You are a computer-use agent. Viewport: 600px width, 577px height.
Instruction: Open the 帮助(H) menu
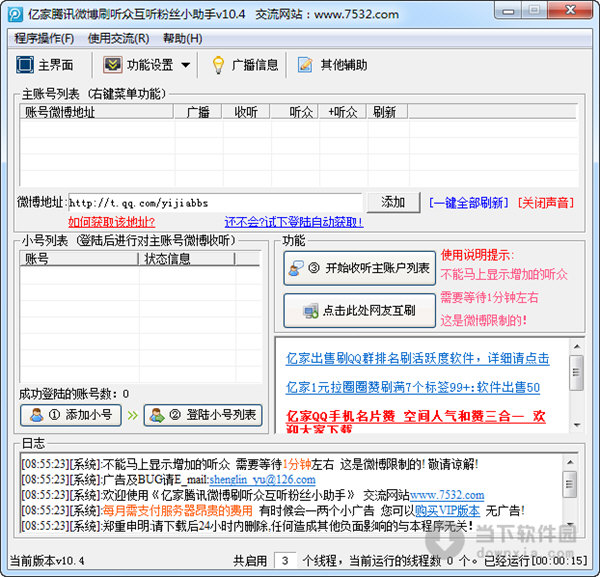pos(183,38)
